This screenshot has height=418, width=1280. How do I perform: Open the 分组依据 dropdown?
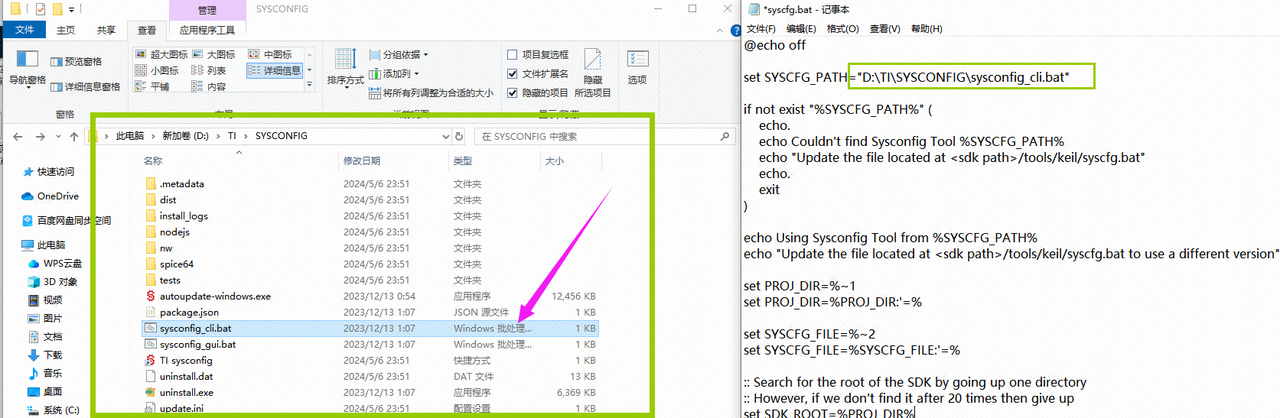398,55
